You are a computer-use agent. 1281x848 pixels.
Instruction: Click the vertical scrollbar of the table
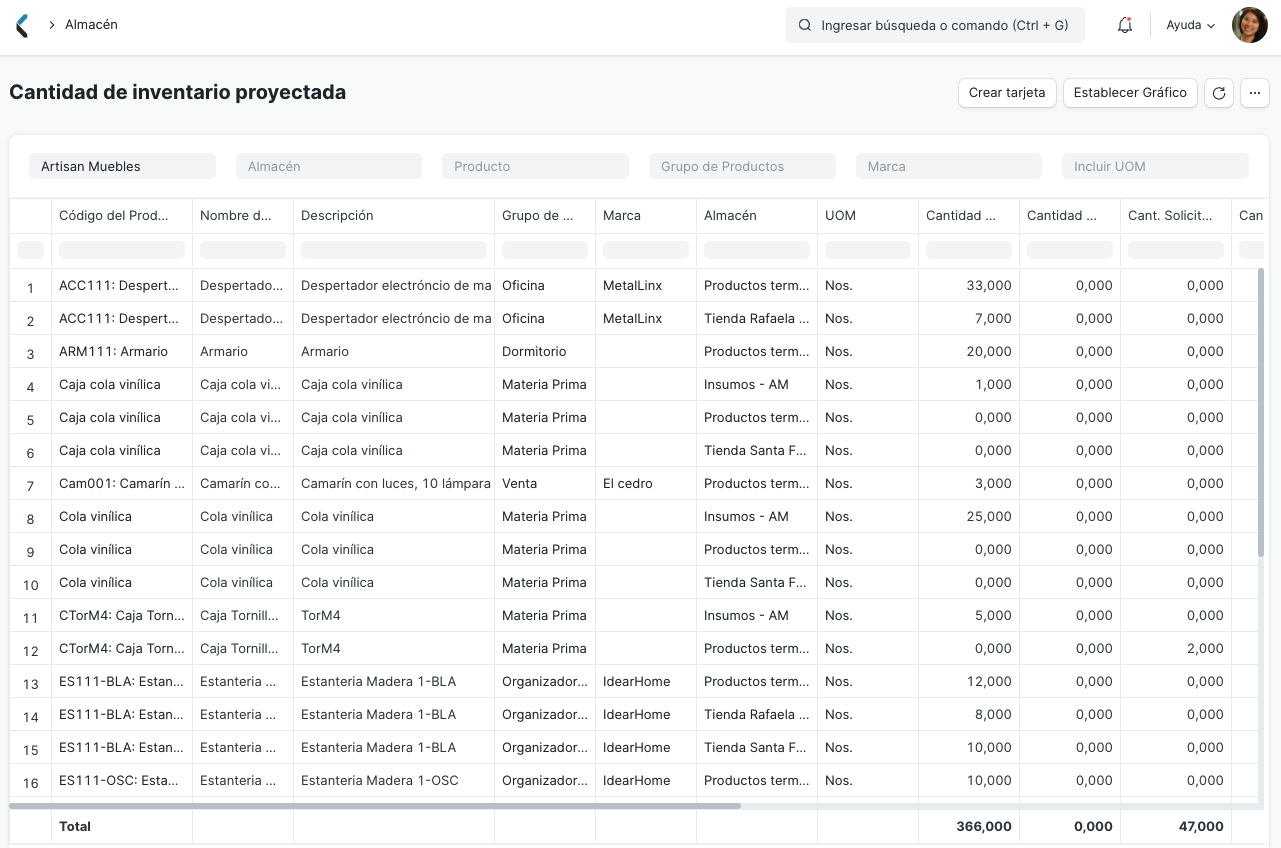[1263, 412]
